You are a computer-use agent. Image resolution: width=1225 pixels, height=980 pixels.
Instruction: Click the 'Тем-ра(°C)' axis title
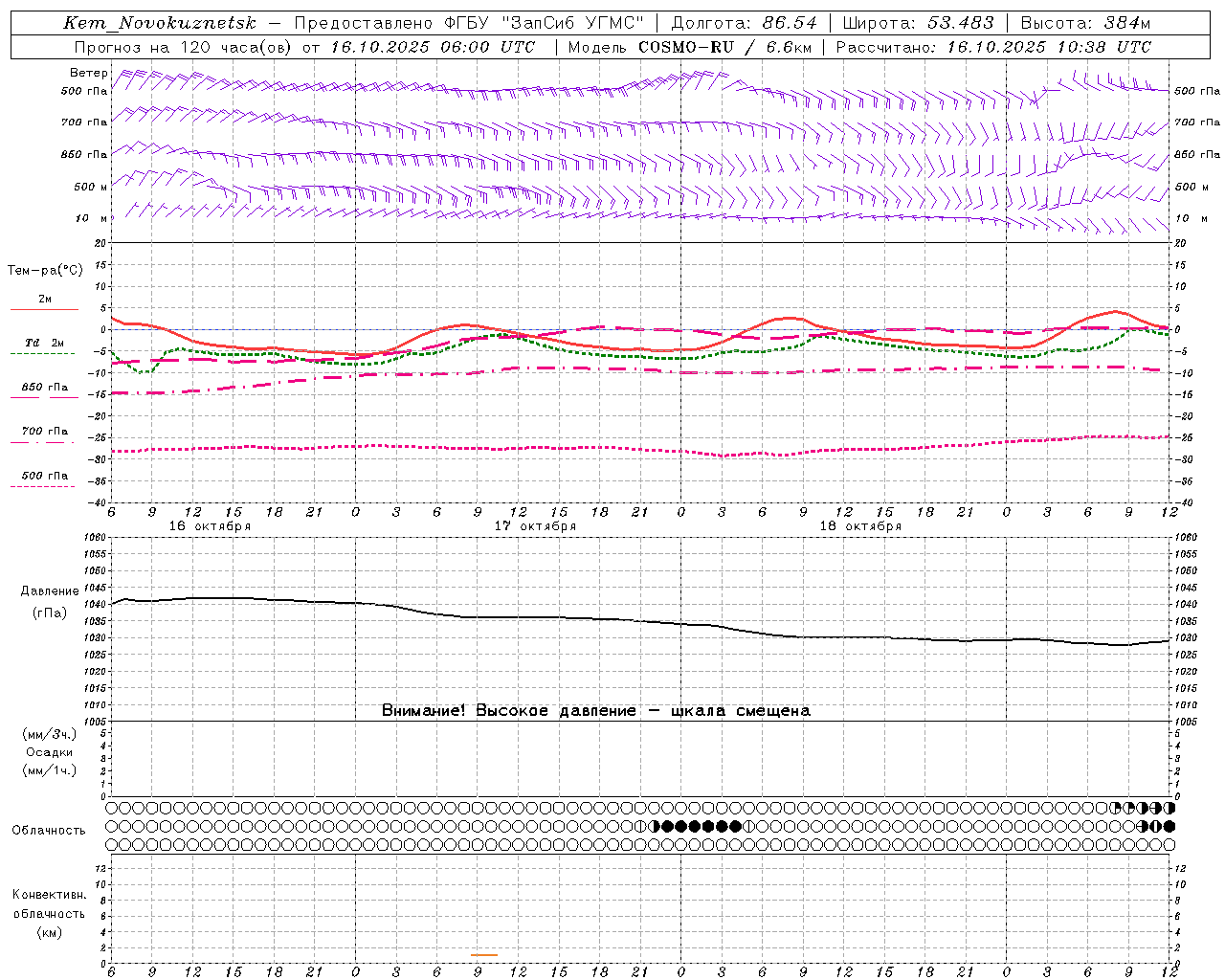(45, 271)
